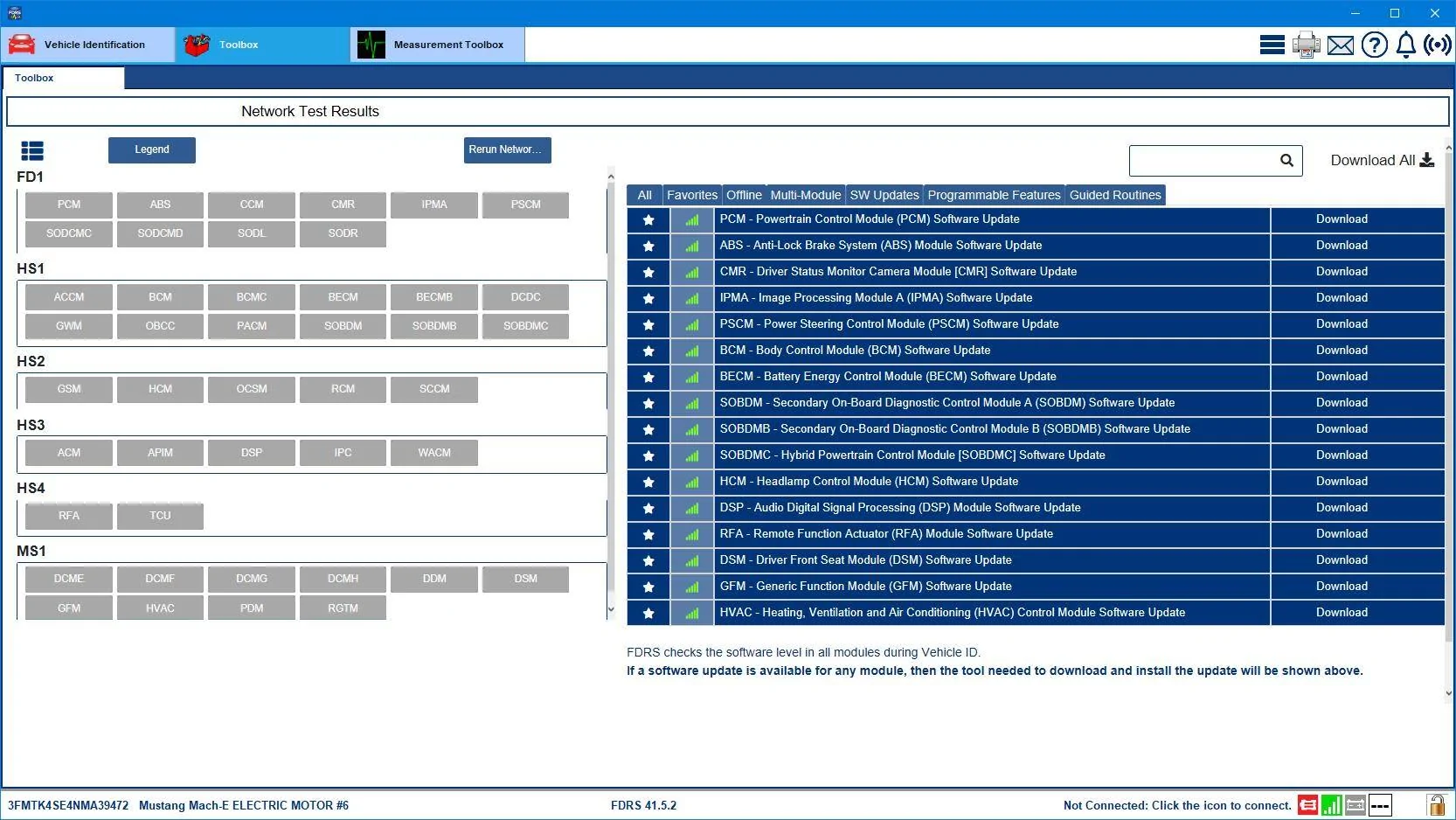Click the Toolbox sub-tab below the toolbar
This screenshot has height=820, width=1456.
point(63,78)
